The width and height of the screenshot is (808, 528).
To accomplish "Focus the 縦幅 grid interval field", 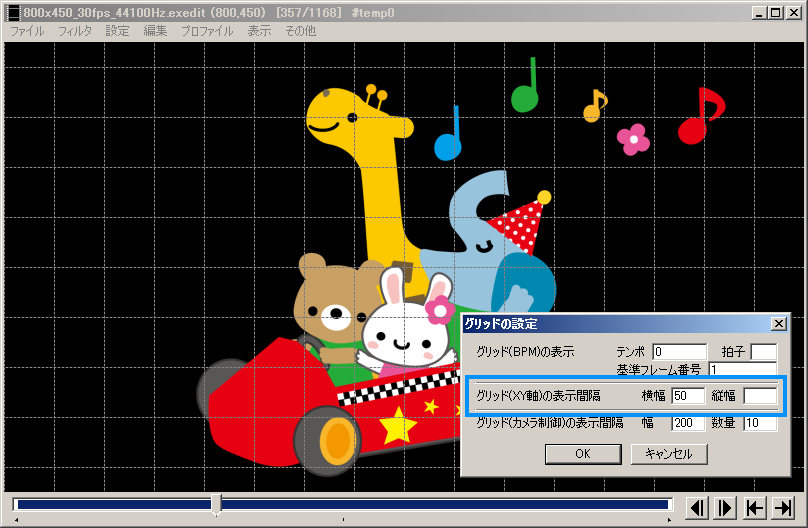I will coord(760,396).
